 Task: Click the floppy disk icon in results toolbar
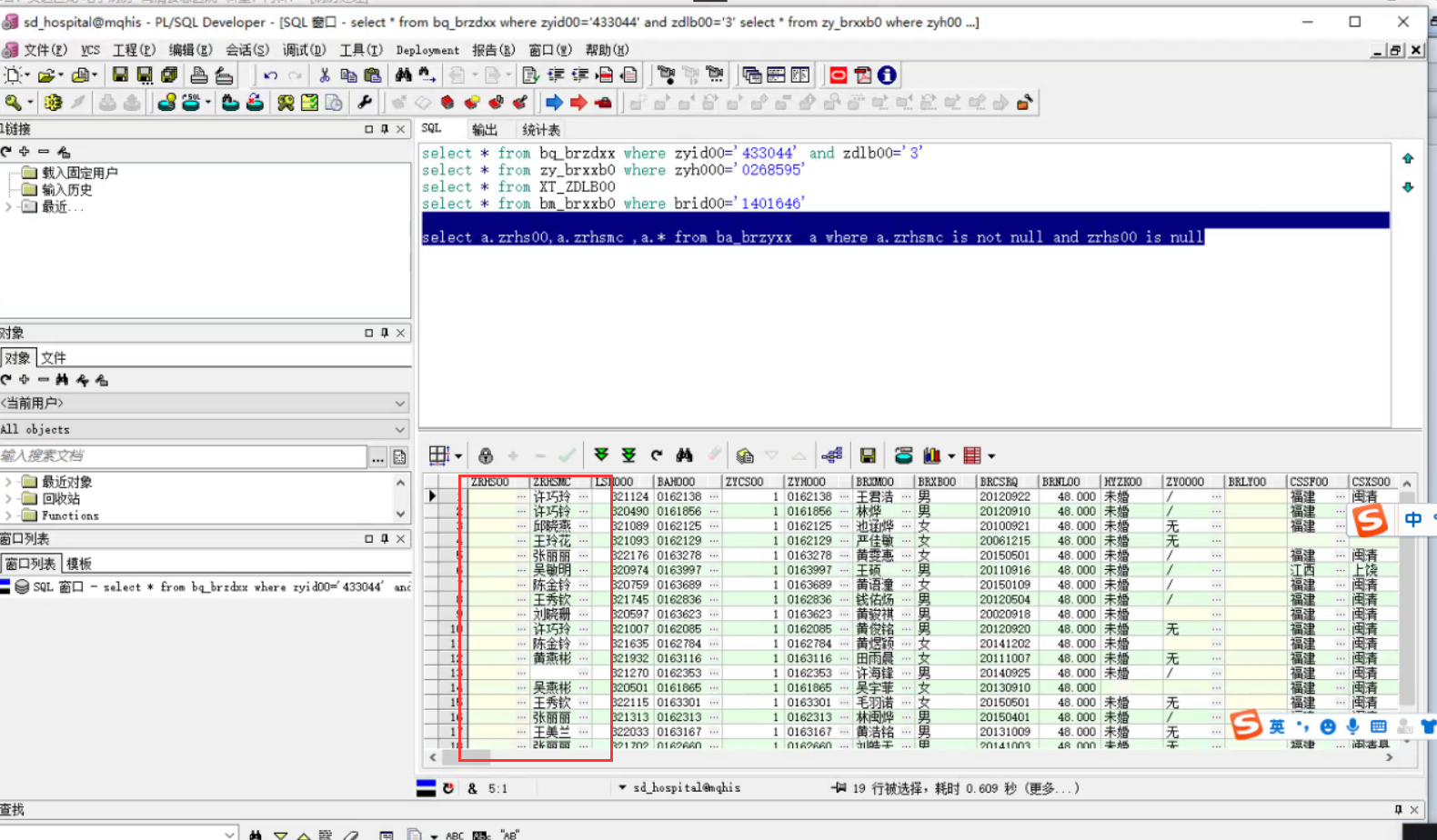(x=868, y=455)
